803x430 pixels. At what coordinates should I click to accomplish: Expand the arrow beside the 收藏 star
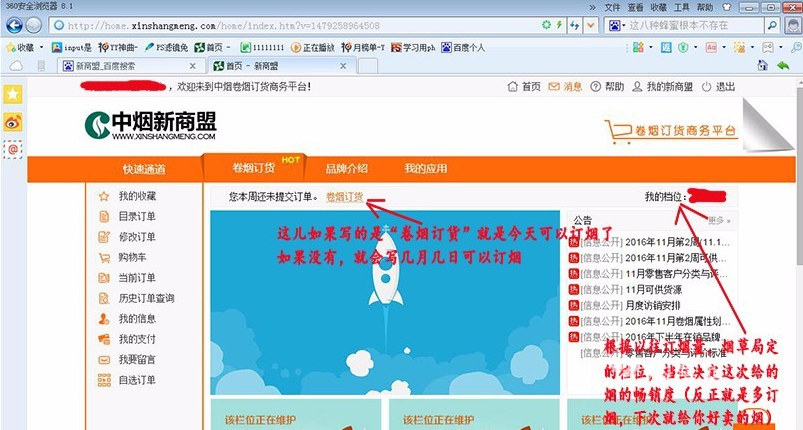41,48
